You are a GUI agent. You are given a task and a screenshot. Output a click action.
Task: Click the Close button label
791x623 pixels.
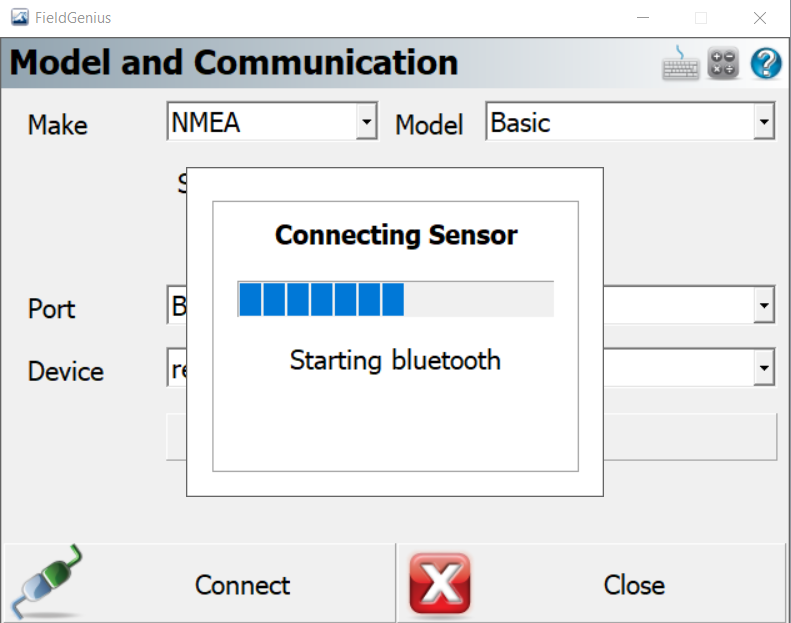coord(634,585)
